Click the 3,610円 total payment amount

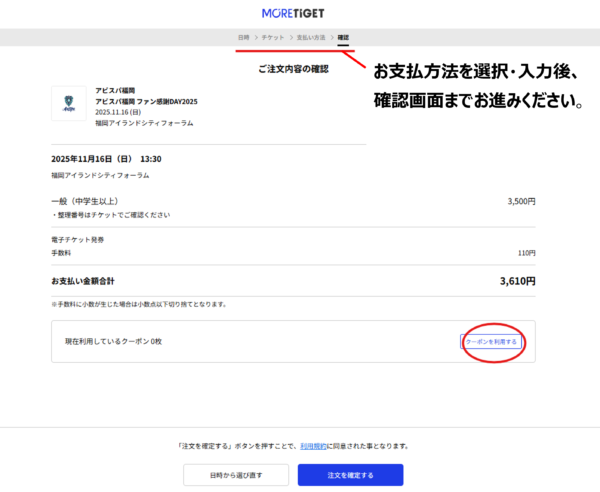(x=517, y=281)
